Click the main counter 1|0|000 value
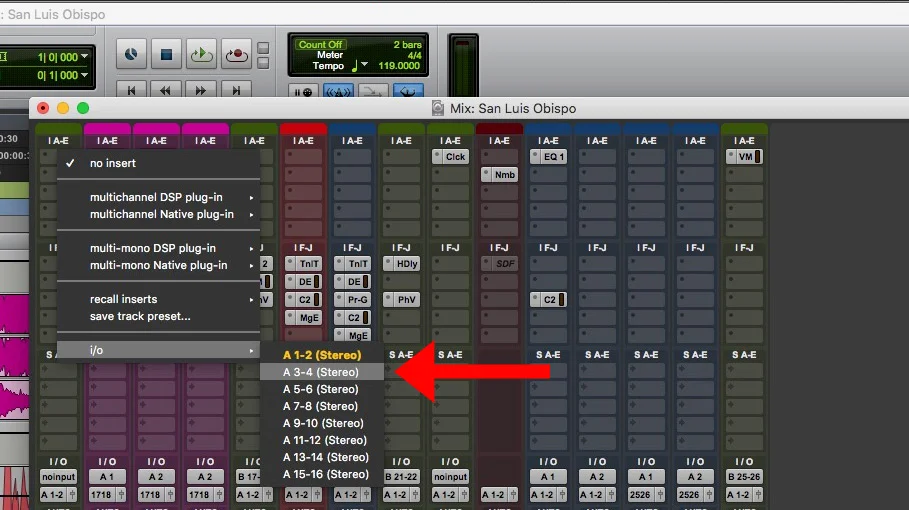909x510 pixels. pyautogui.click(x=57, y=57)
